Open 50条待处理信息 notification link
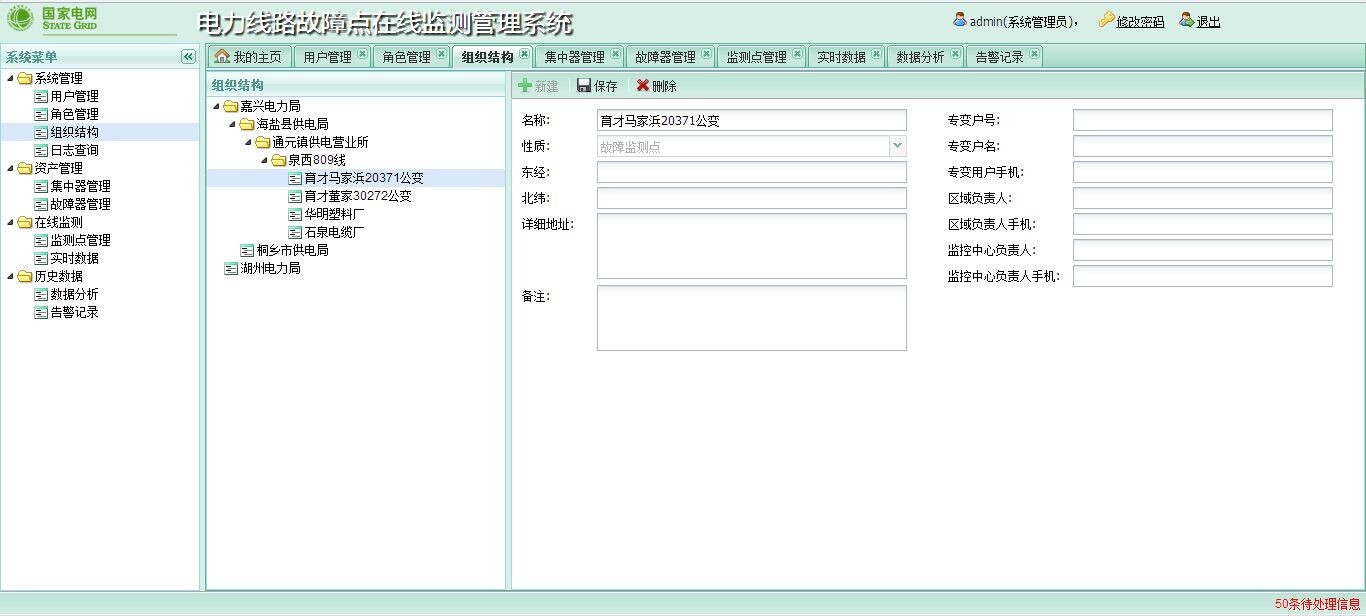The height and width of the screenshot is (616, 1366). [1317, 604]
